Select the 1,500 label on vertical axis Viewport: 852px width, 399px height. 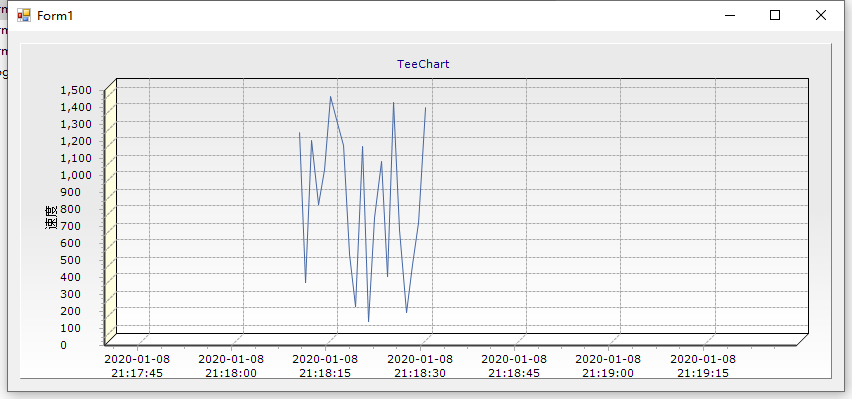point(76,90)
